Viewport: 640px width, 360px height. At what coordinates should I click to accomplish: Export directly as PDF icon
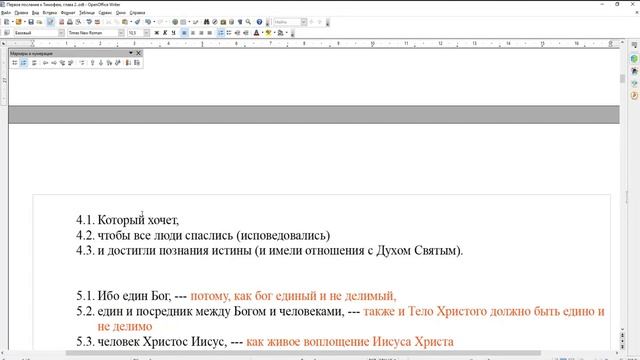[62, 22]
